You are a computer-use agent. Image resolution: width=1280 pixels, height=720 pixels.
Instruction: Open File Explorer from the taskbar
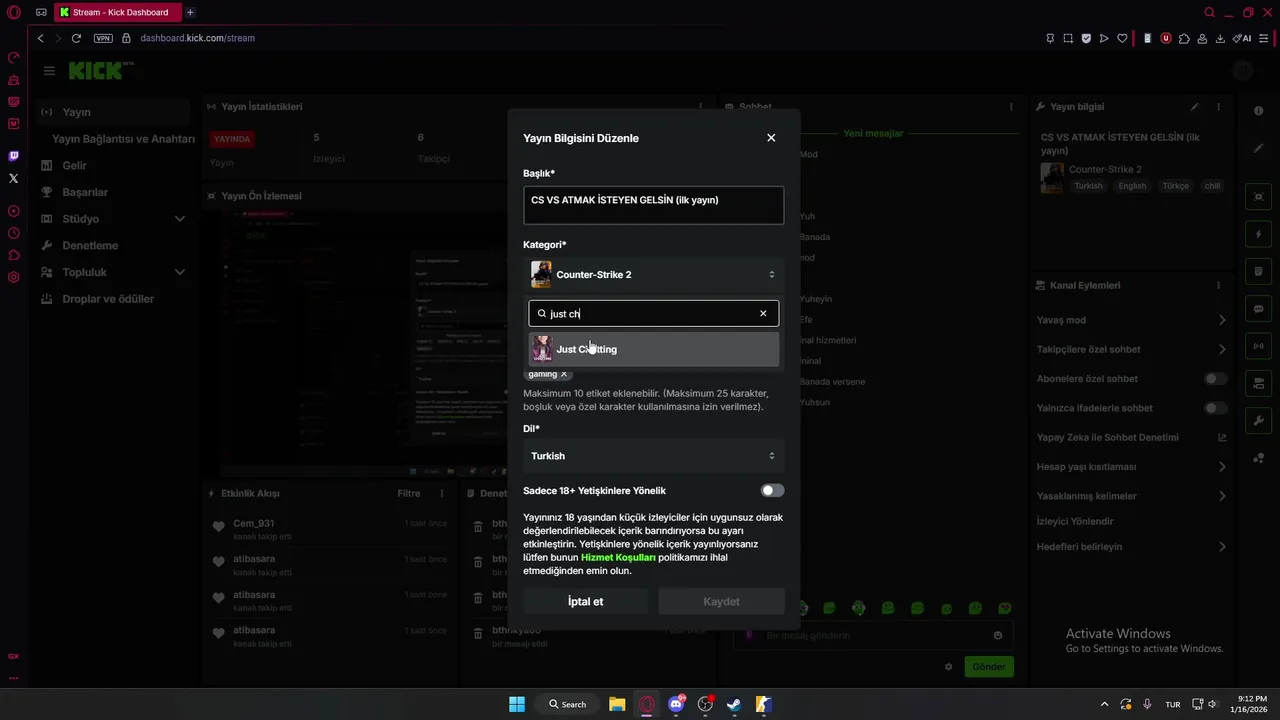coord(617,704)
